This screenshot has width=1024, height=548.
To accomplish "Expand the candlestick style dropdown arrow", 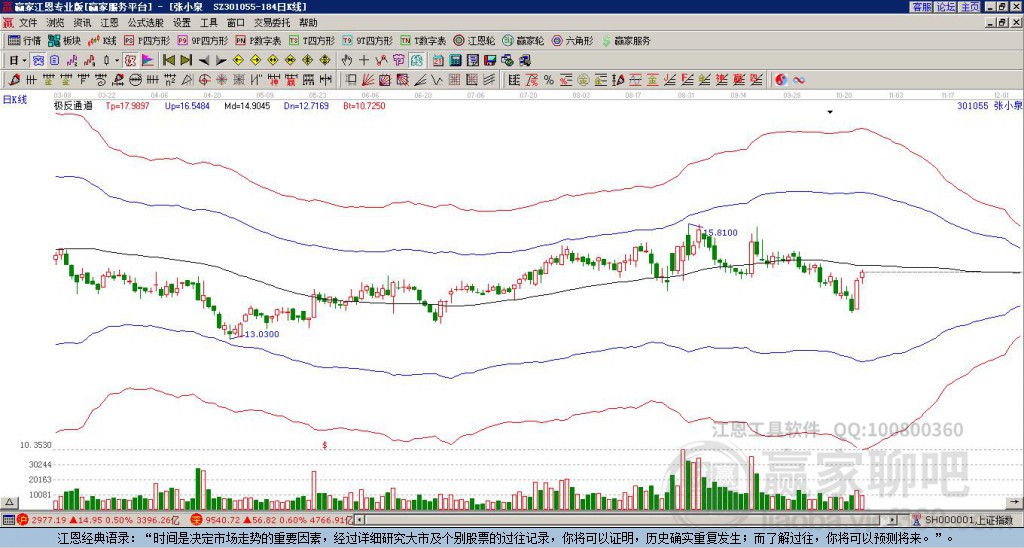I will [118, 61].
